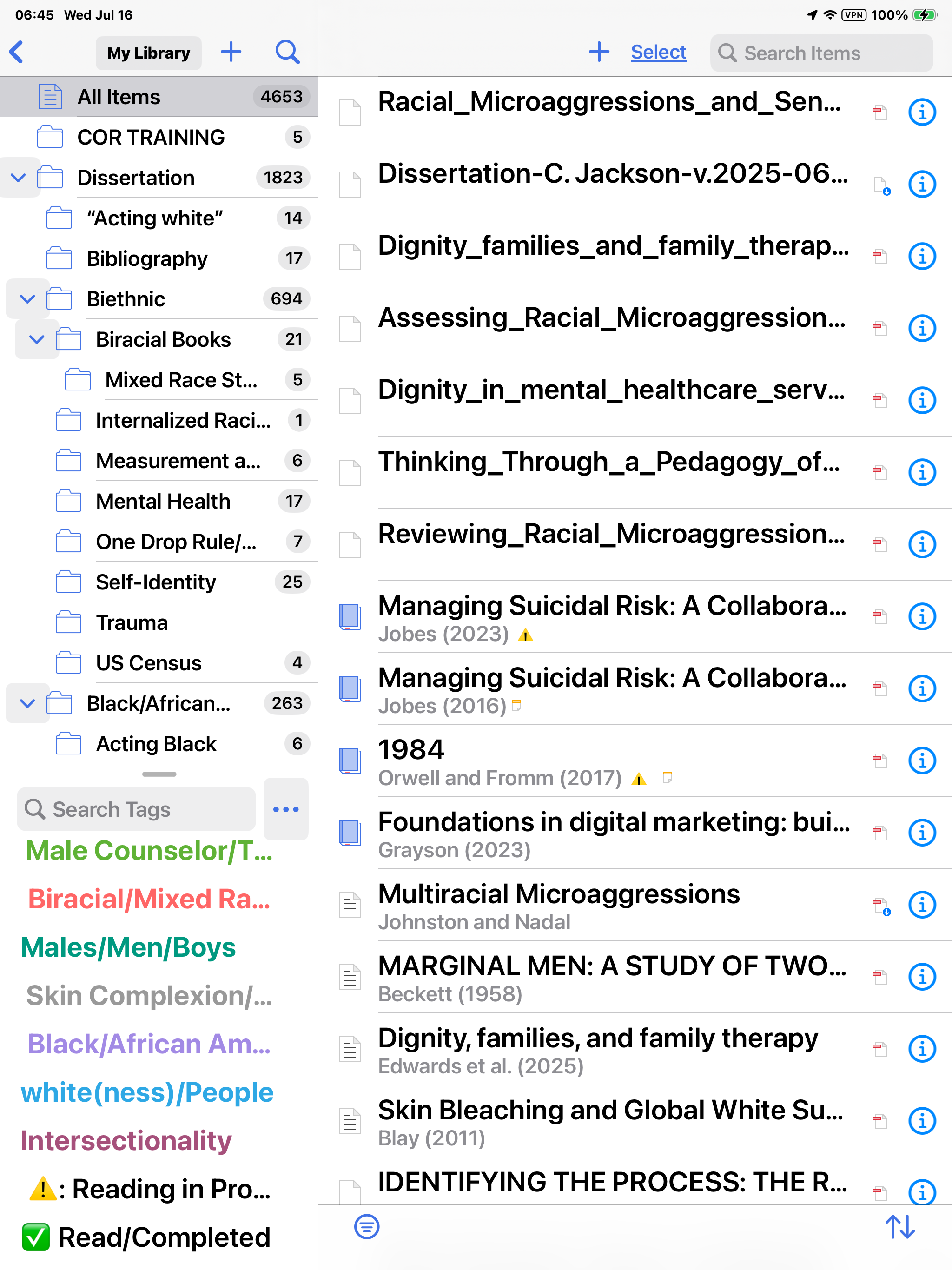The image size is (952, 1270).
Task: Collapse the Dissertation collection
Action: (19, 178)
